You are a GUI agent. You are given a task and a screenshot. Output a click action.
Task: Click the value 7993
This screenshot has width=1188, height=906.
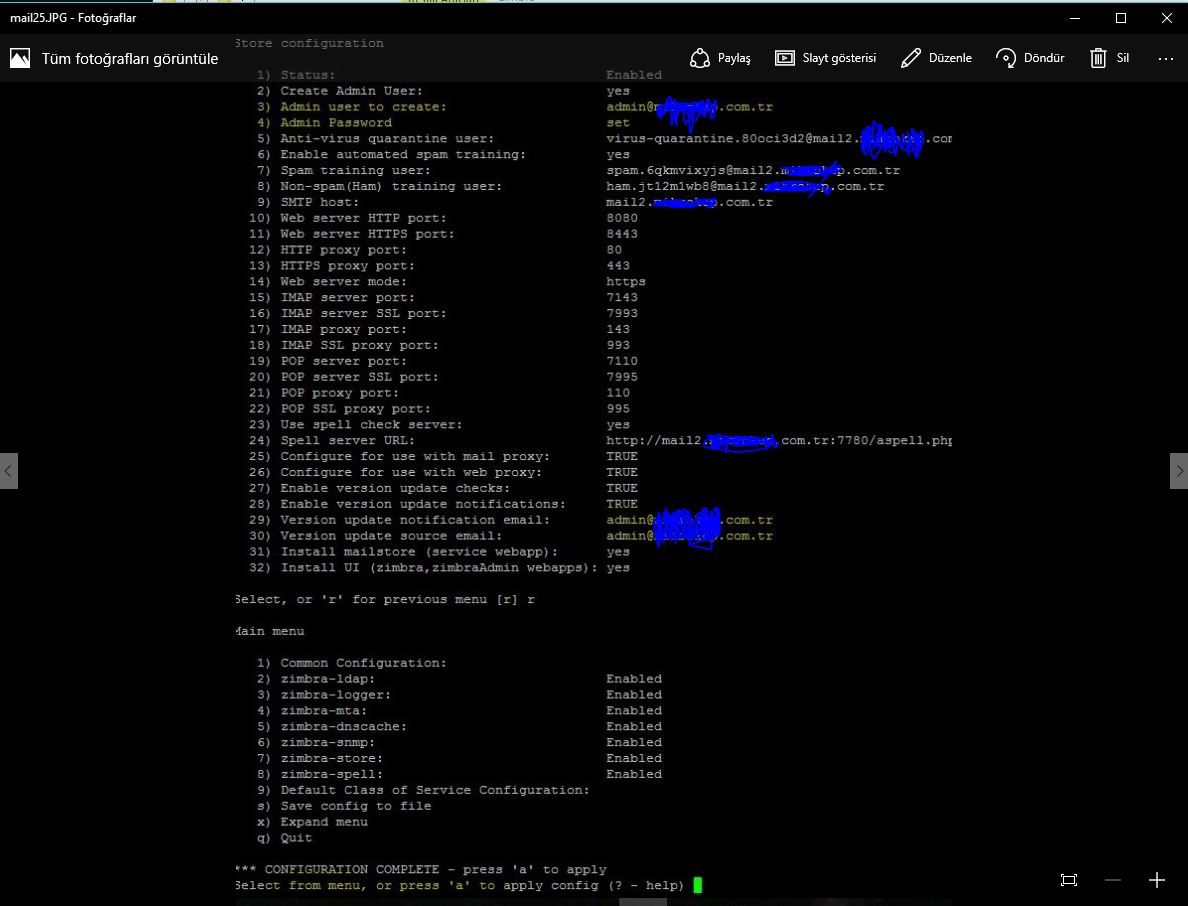pos(622,314)
